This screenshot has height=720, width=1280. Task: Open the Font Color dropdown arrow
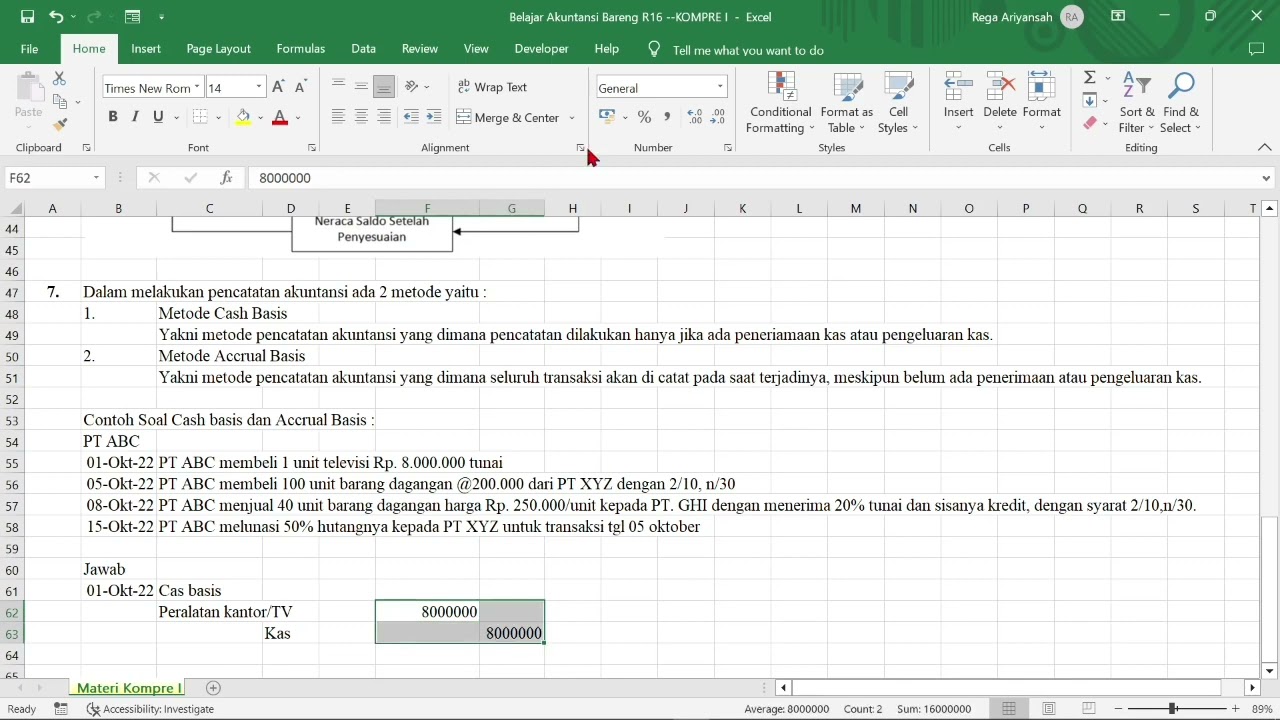(x=298, y=118)
